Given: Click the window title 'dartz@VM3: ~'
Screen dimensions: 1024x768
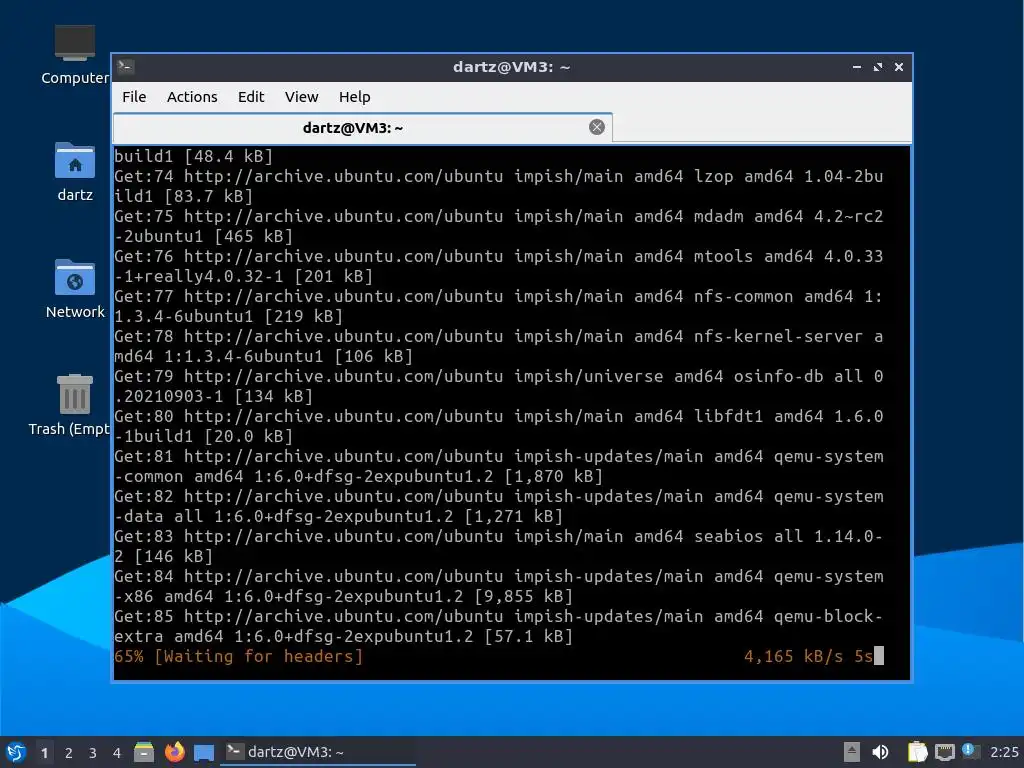Looking at the screenshot, I should point(511,67).
